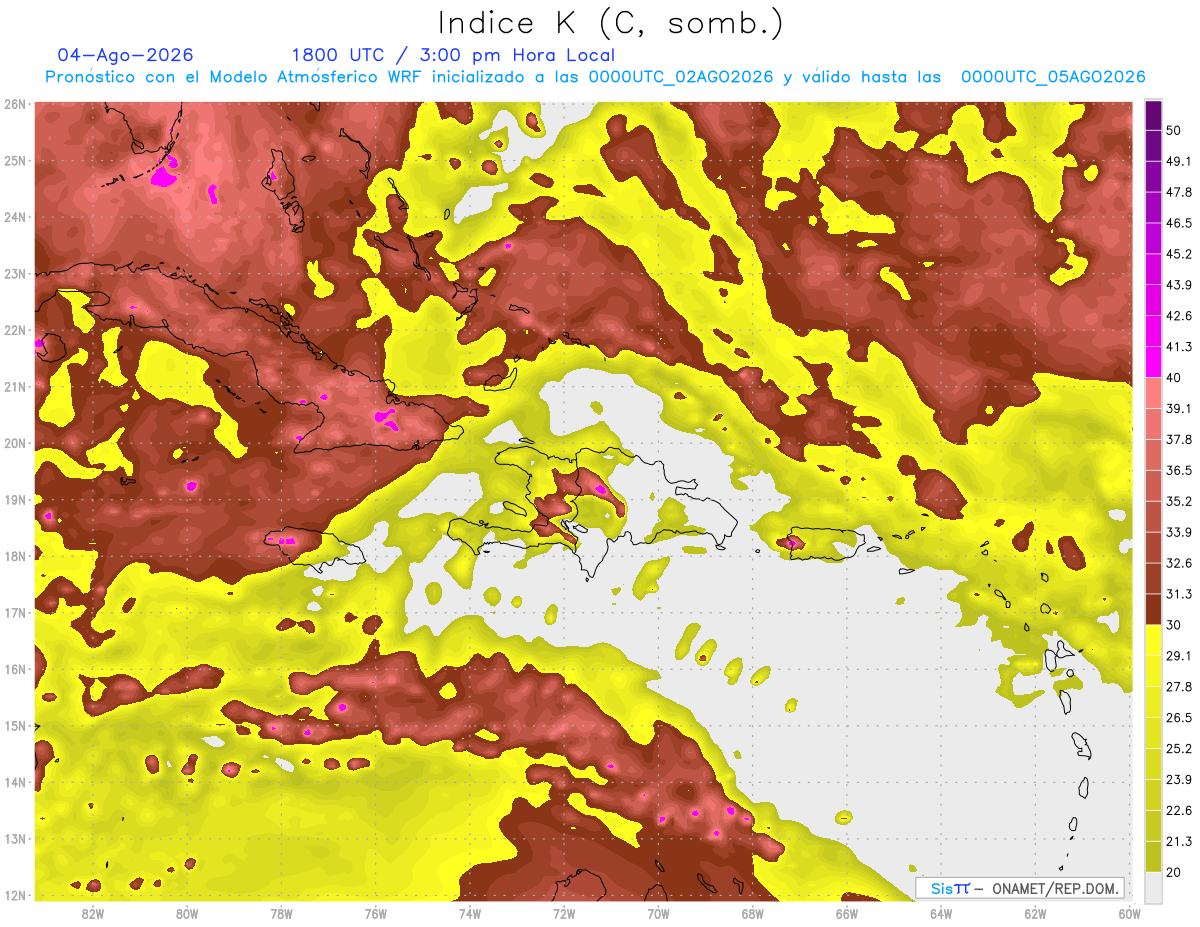Click the "0000UTC_05AGO2026" valid-until timestamp

[1052, 77]
